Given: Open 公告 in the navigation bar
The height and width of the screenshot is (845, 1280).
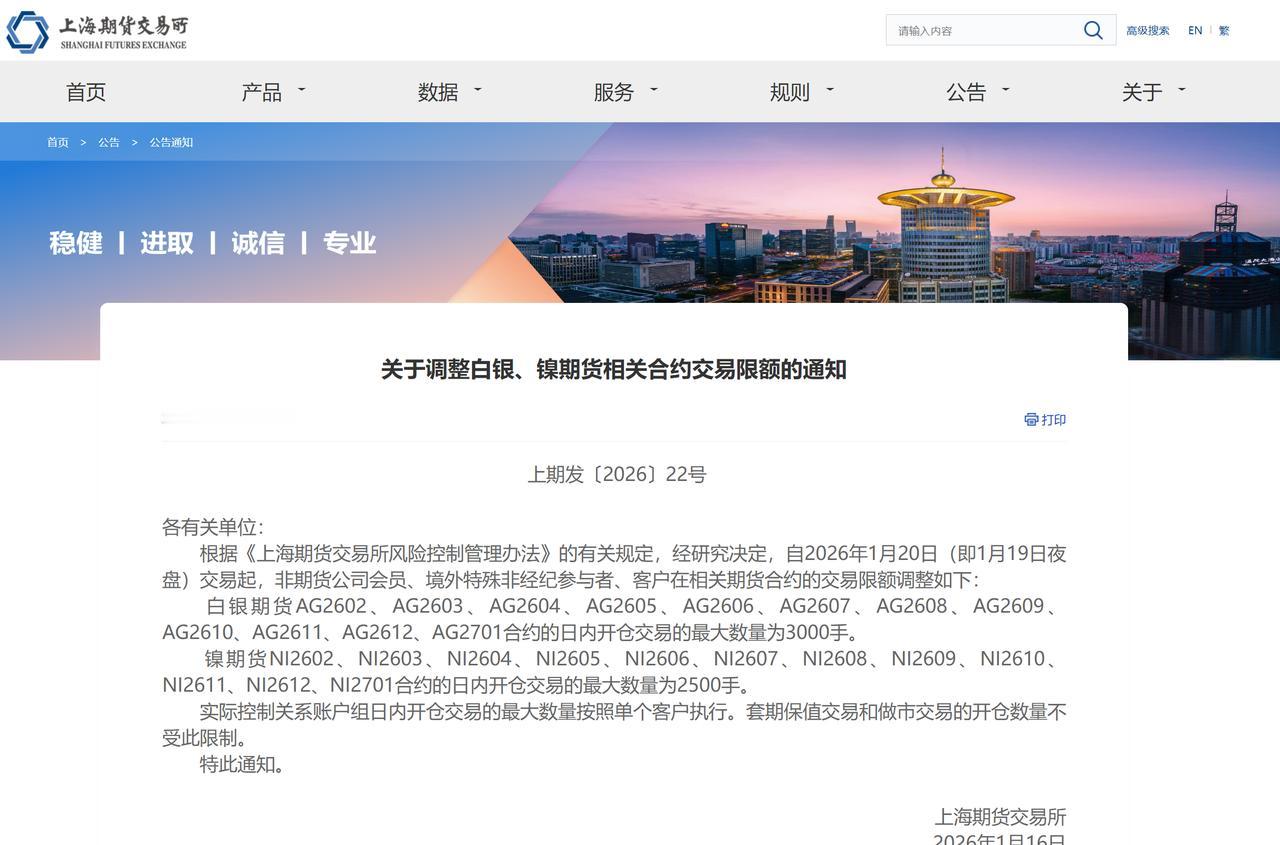Looking at the screenshot, I should click(x=967, y=91).
